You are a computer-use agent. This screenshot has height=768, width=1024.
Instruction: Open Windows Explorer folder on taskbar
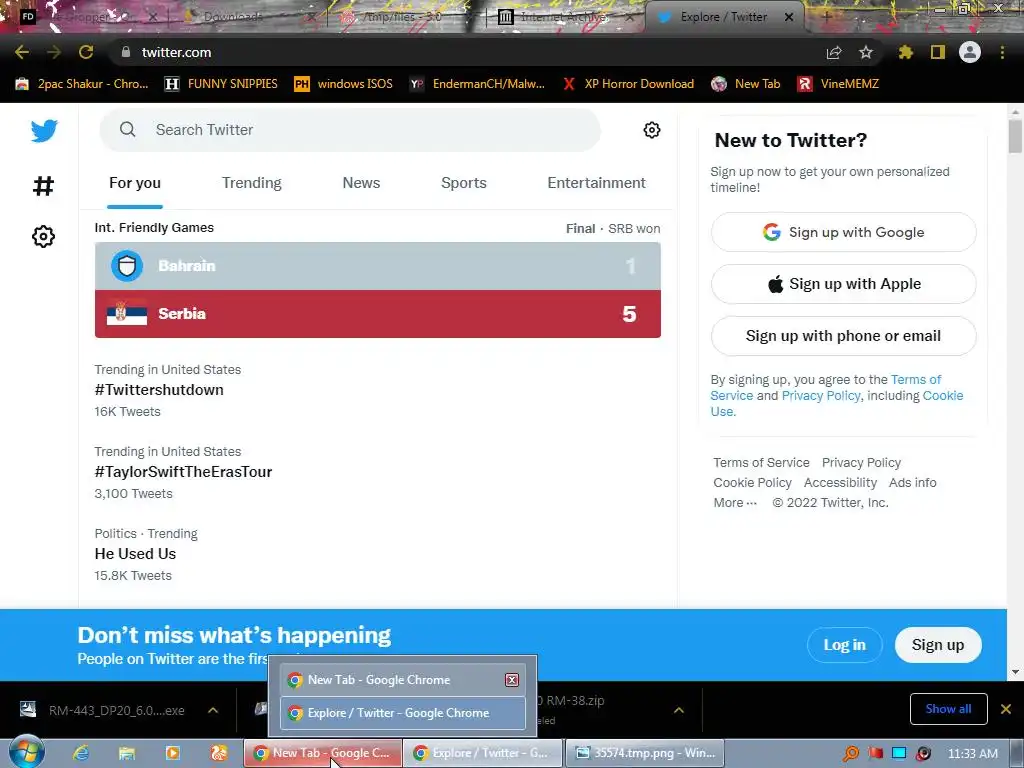(127, 753)
